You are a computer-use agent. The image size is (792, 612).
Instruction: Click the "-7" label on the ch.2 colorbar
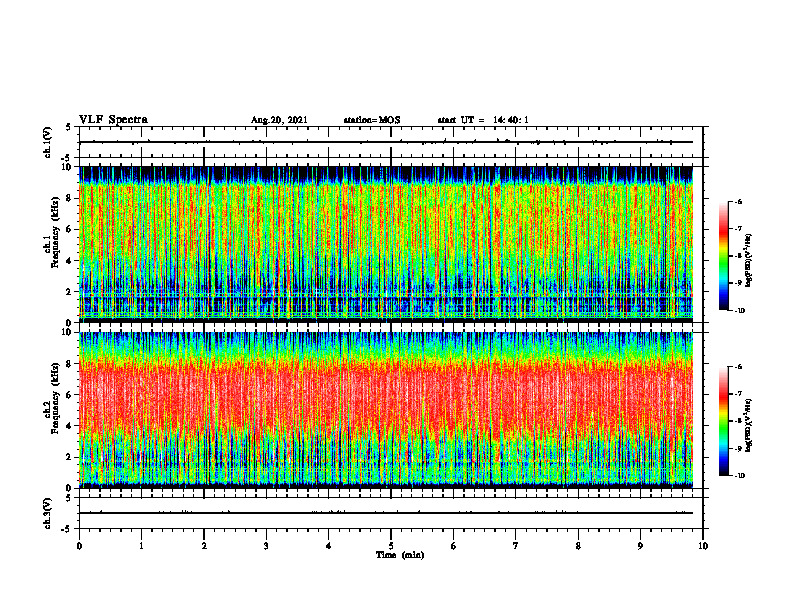[x=738, y=394]
